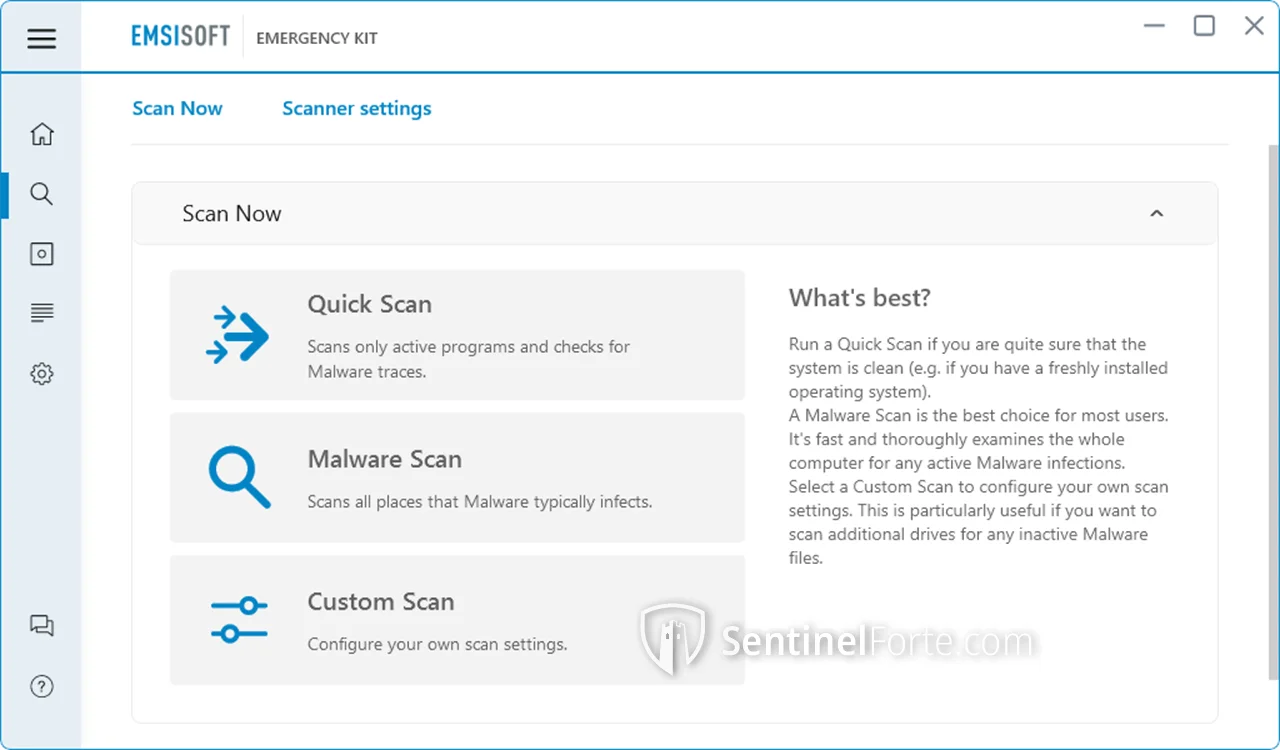Open the hamburger menu
This screenshot has height=750, width=1280.
tap(41, 39)
